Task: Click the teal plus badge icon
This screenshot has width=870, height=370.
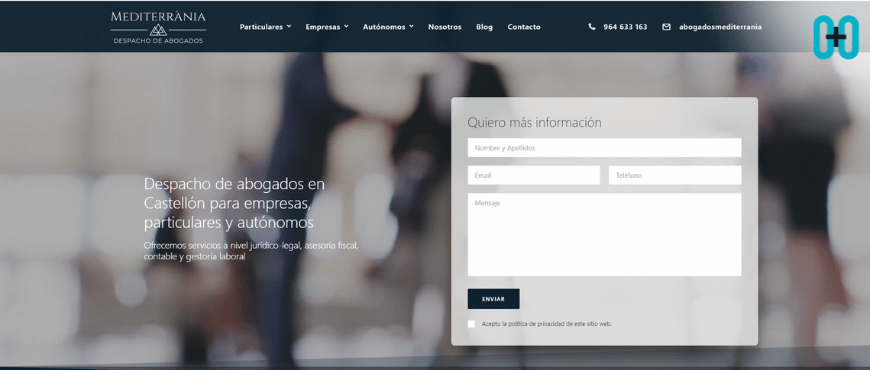Action: (836, 37)
